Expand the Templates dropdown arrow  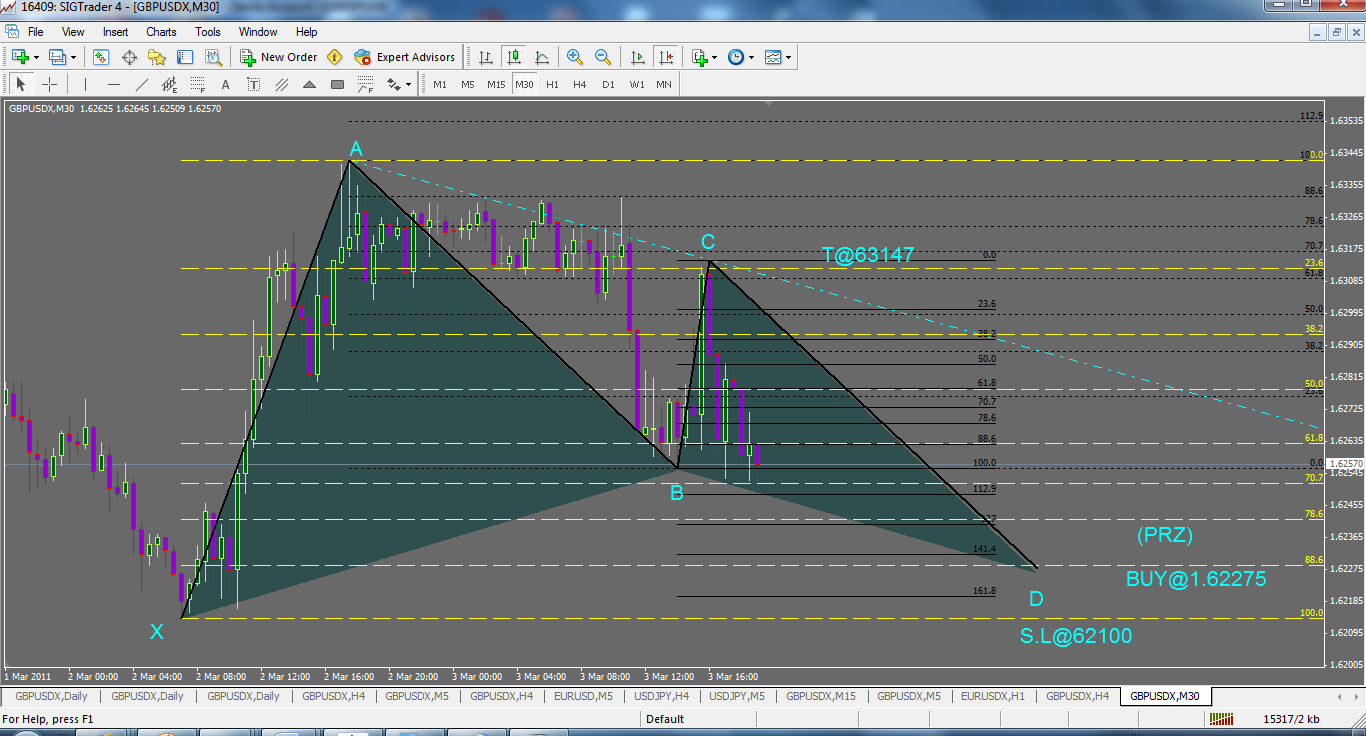coord(789,57)
